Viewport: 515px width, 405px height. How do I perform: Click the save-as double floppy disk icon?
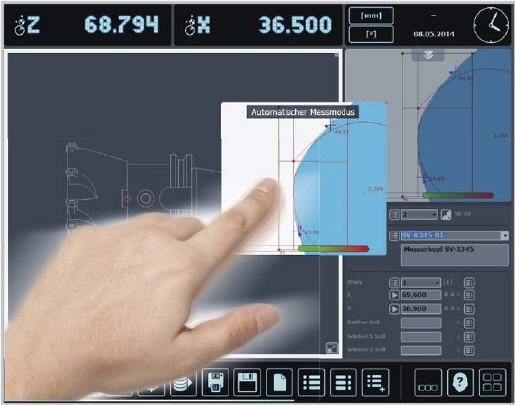[x=215, y=382]
